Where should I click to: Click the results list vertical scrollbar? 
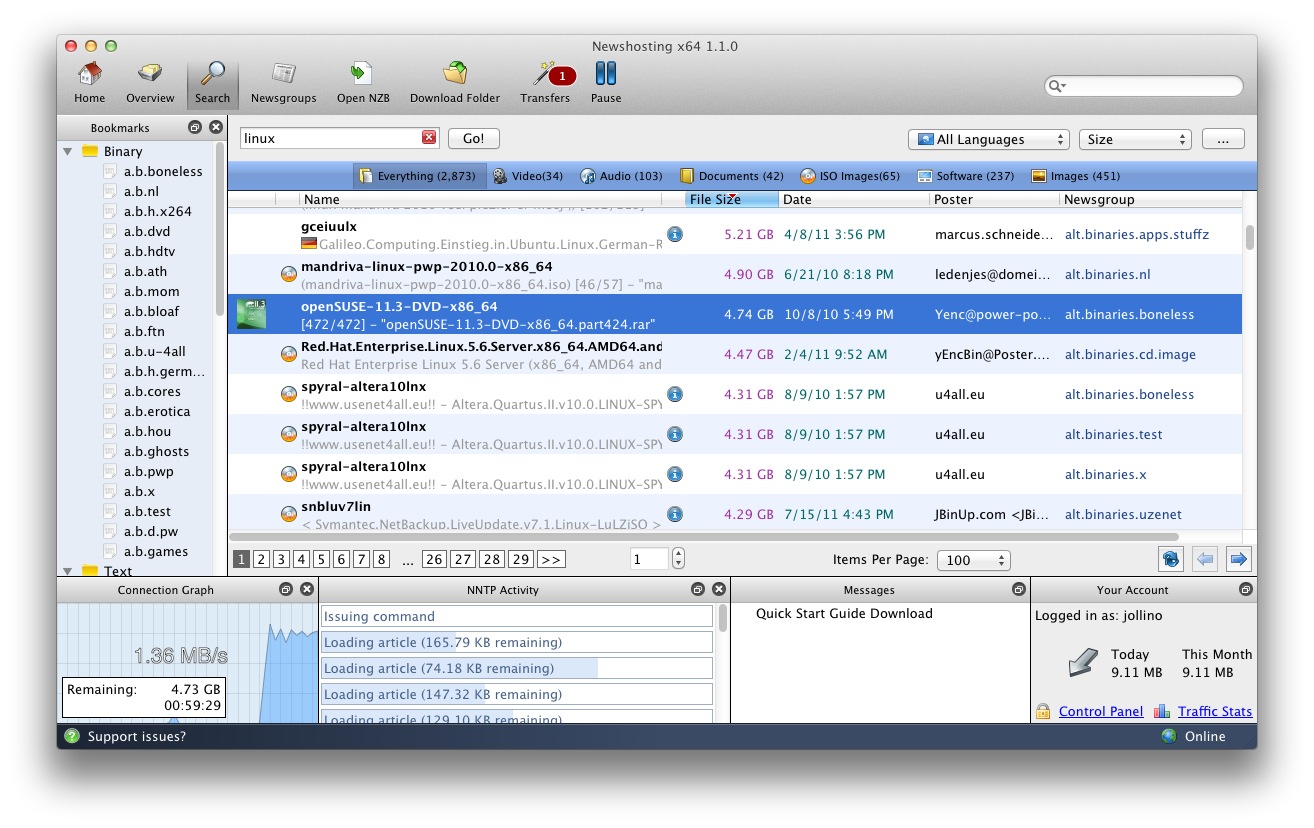pyautogui.click(x=1249, y=237)
